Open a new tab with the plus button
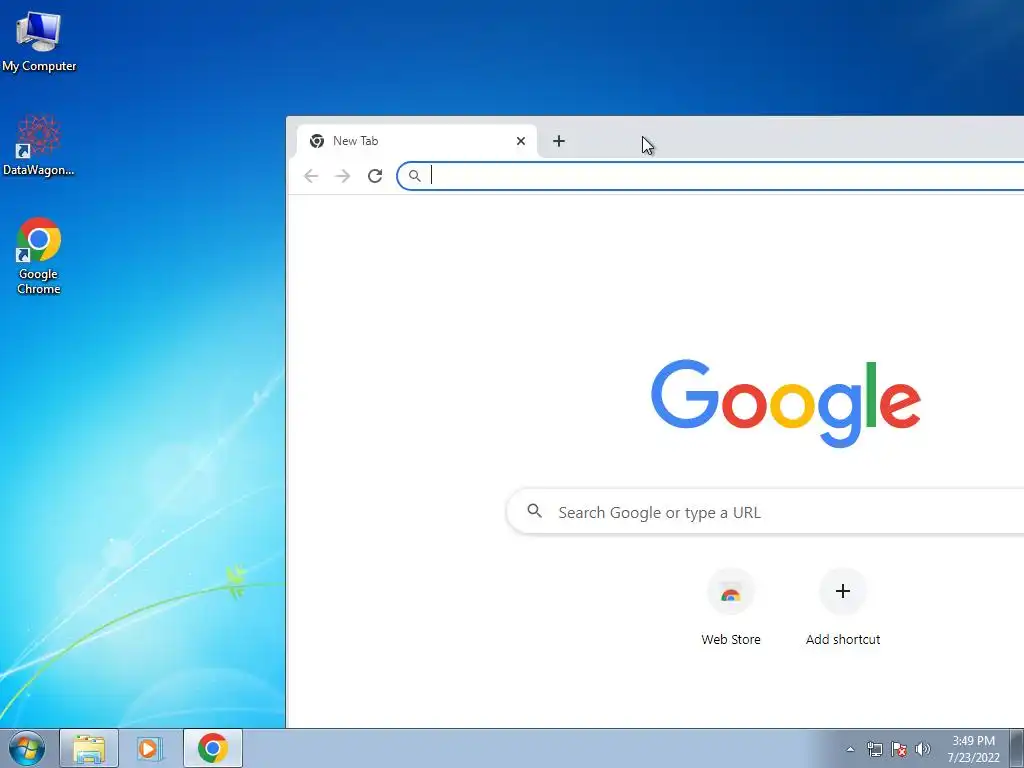The height and width of the screenshot is (768, 1024). coord(559,141)
